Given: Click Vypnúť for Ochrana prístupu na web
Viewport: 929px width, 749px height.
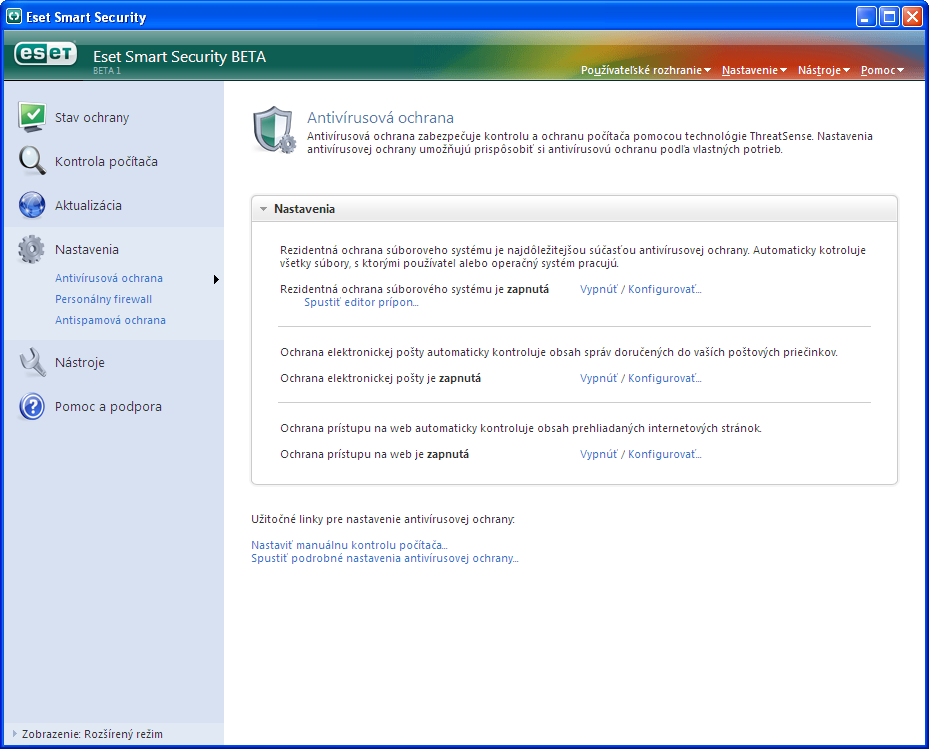Looking at the screenshot, I should (598, 454).
